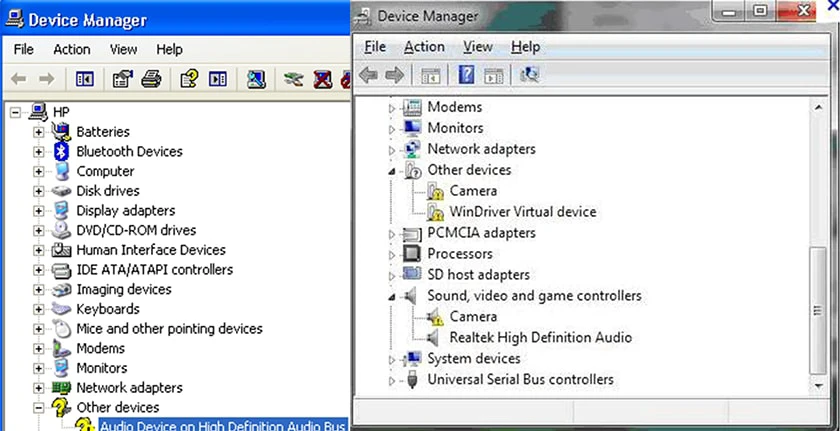
Task: Click Forward arrow in left Device Manager toolbar
Action: 47,79
